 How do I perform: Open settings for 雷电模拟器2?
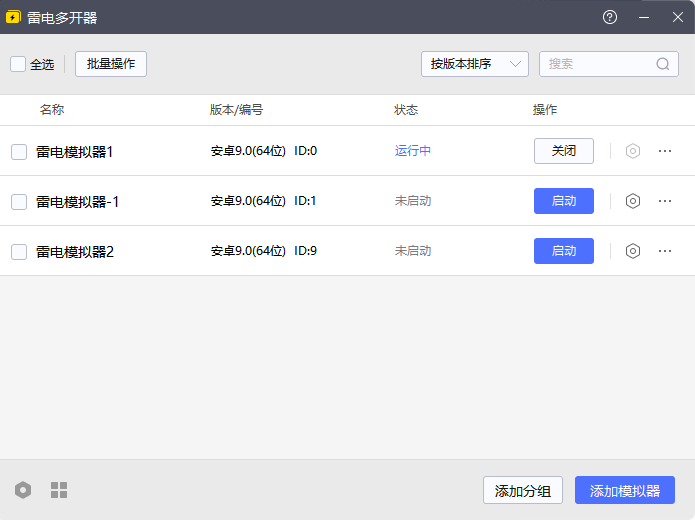[632, 251]
